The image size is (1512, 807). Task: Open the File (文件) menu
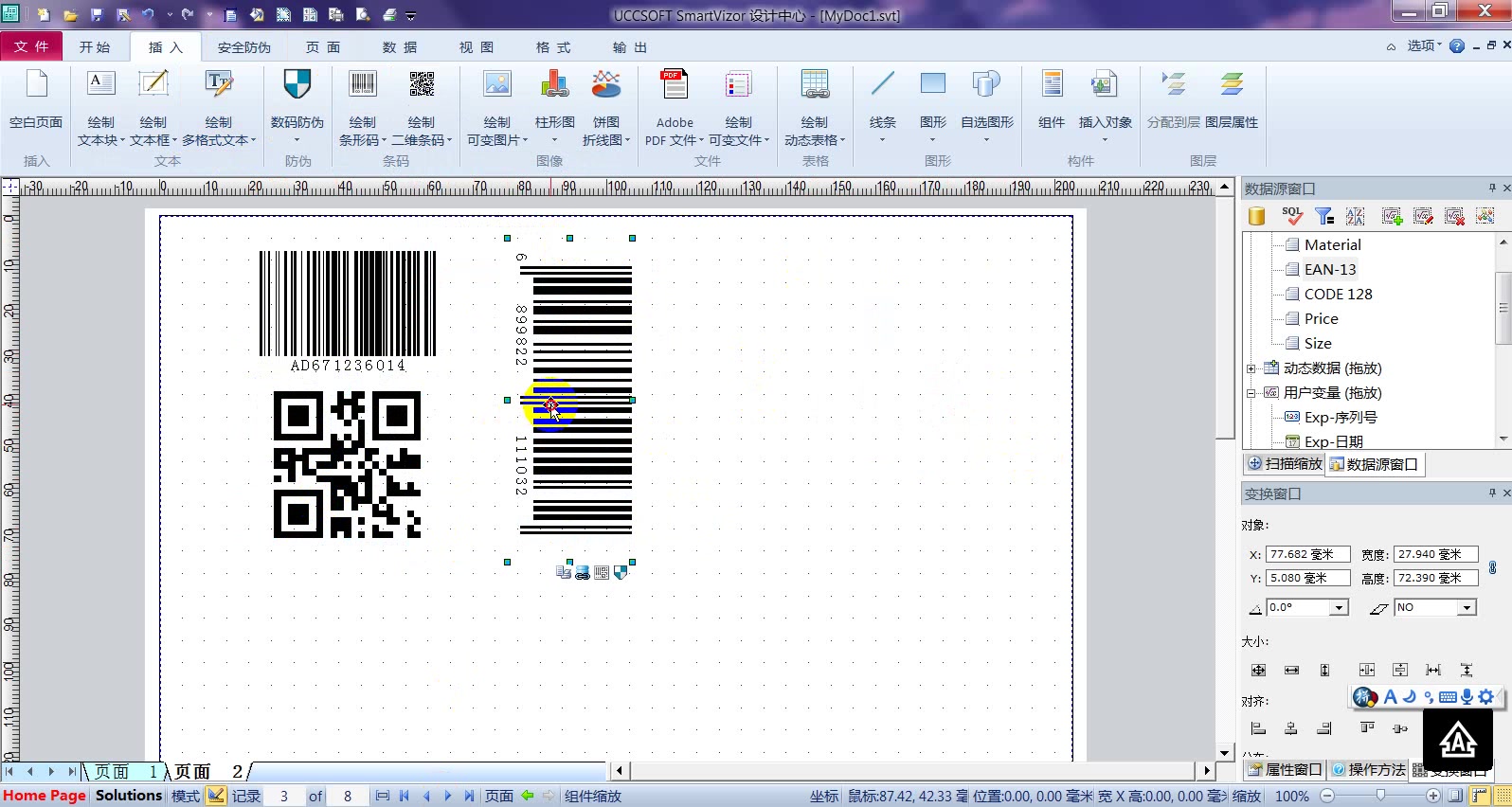pos(31,46)
